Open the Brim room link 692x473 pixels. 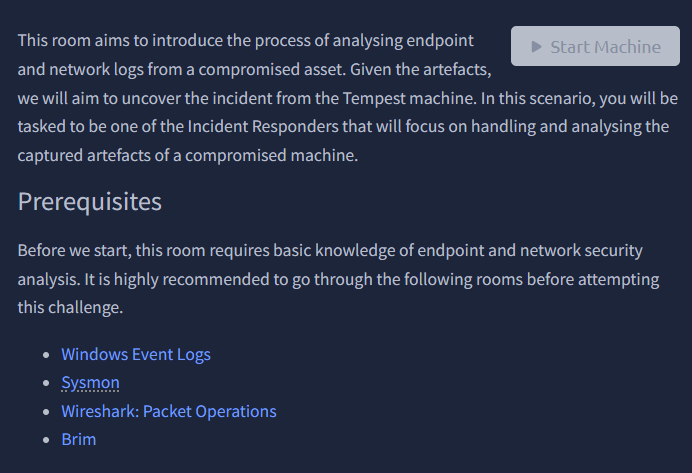point(78,439)
